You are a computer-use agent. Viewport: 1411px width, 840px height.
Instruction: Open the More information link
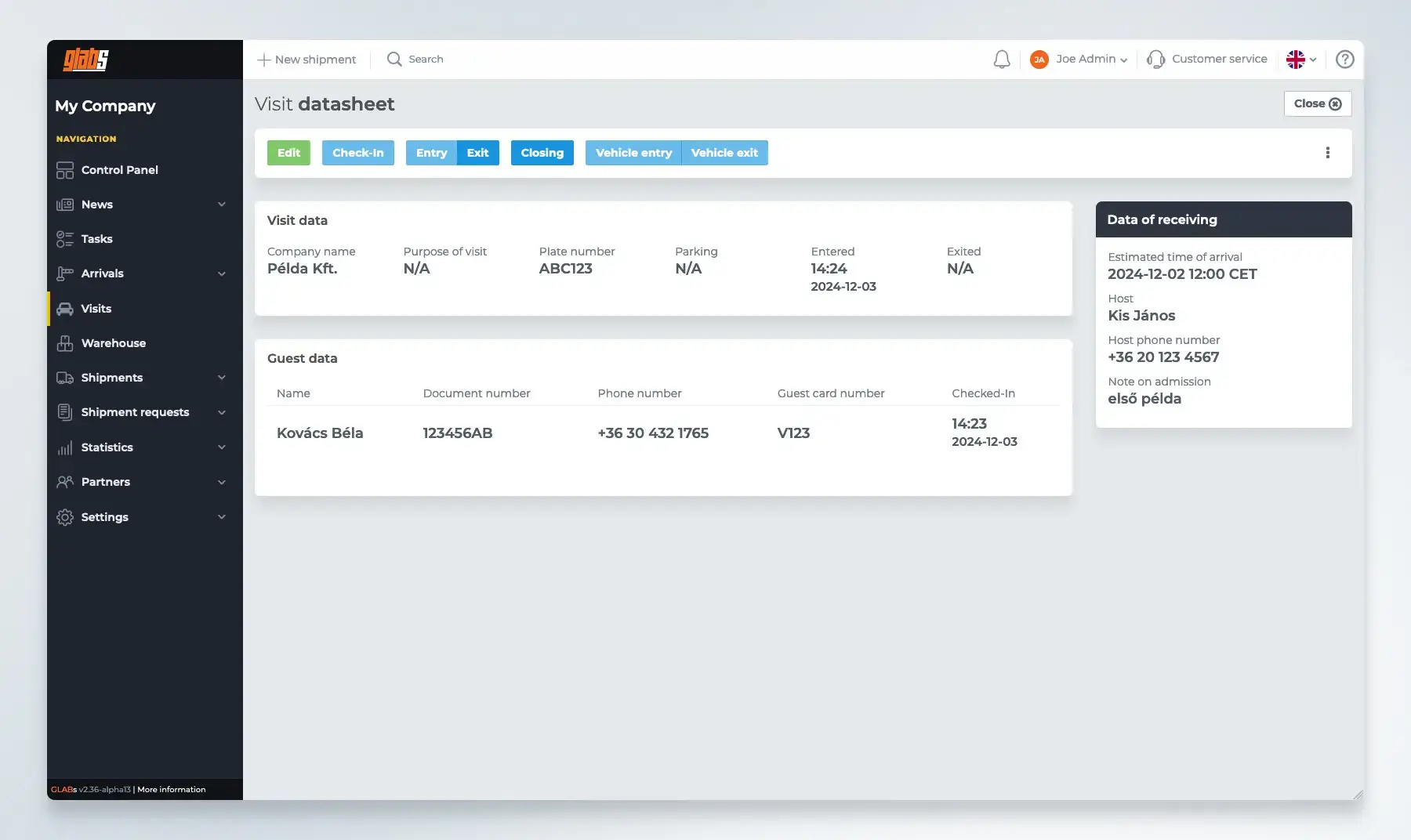(171, 790)
